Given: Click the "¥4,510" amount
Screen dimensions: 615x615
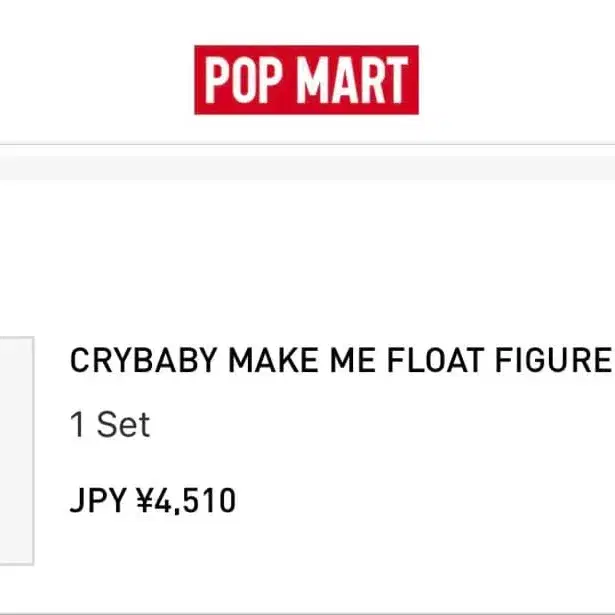Looking at the screenshot, I should pyautogui.click(x=185, y=500).
